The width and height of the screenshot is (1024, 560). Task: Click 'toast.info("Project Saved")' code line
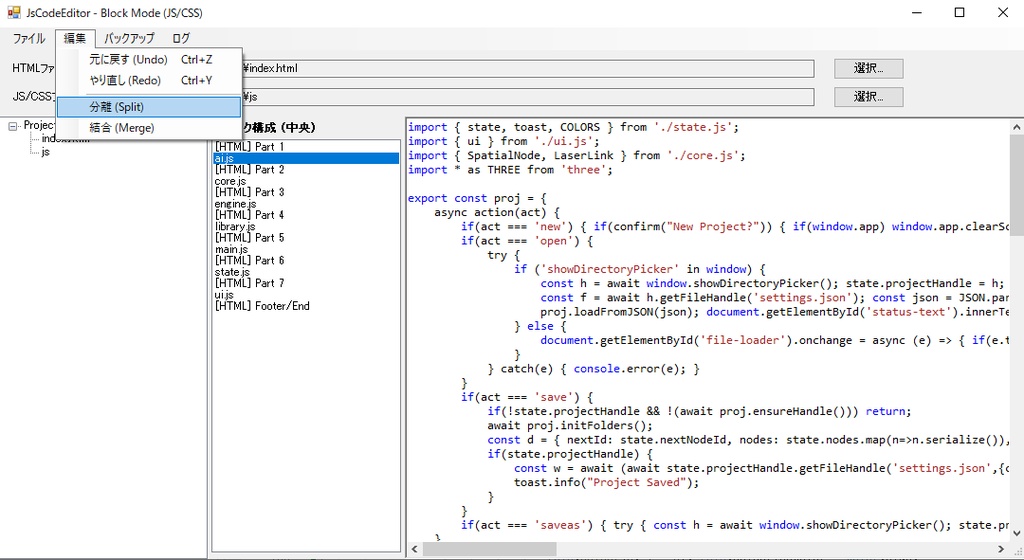click(x=606, y=483)
